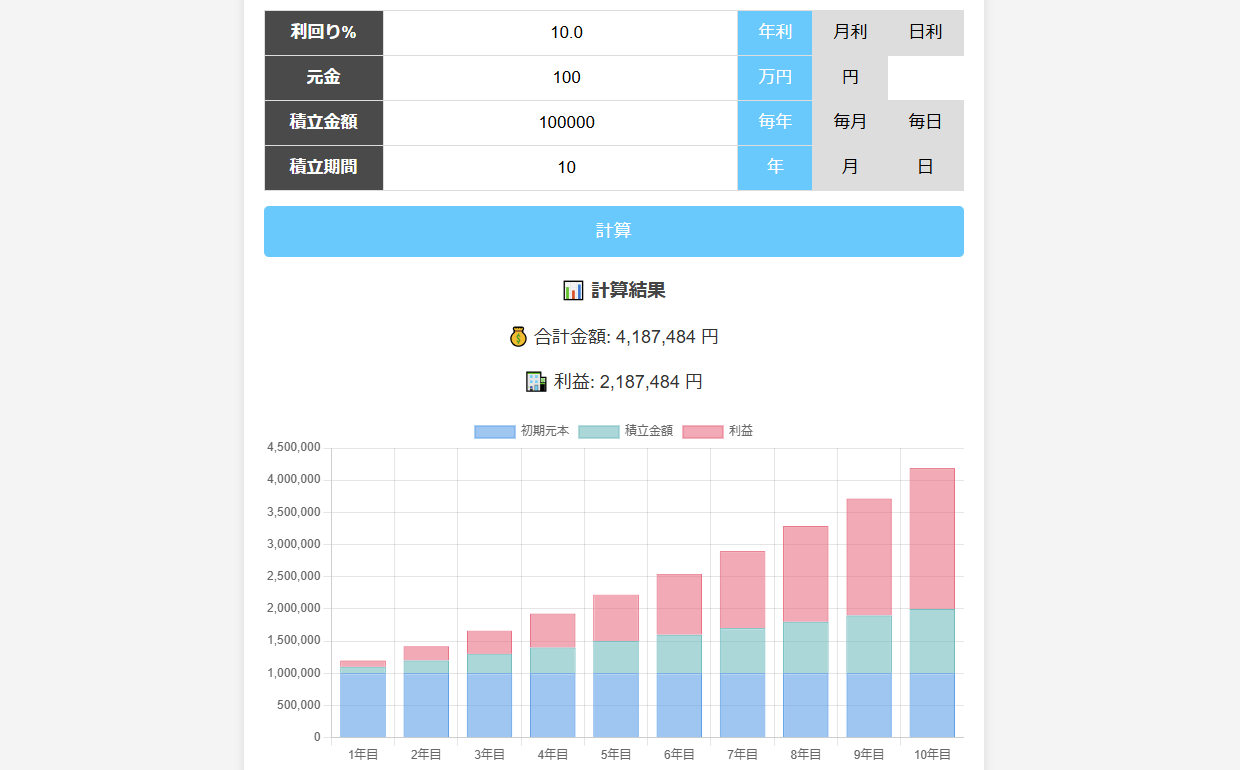Choose 毎年 yearly deposit frequency
This screenshot has width=1240, height=770.
click(x=775, y=122)
